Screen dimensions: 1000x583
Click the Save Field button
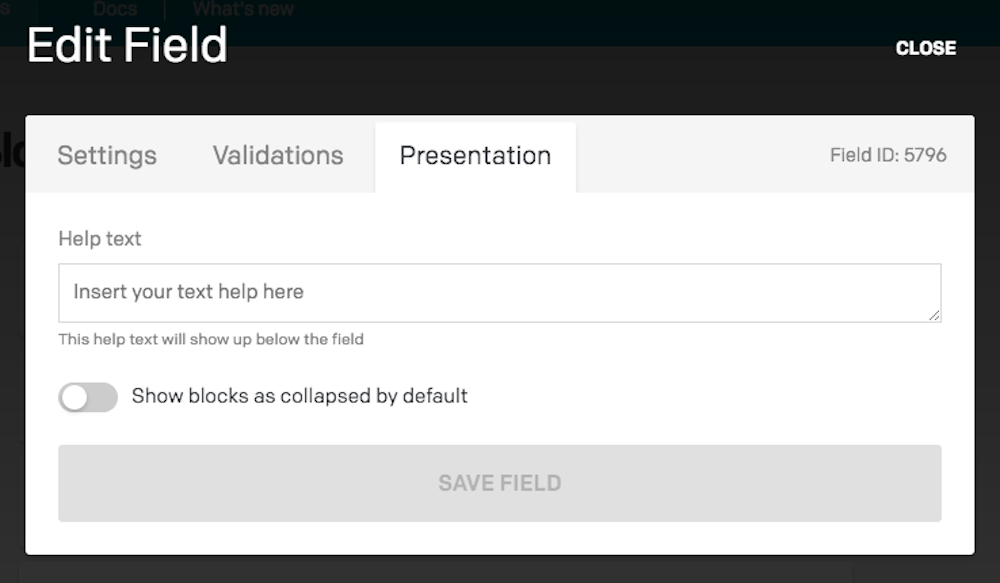point(500,483)
